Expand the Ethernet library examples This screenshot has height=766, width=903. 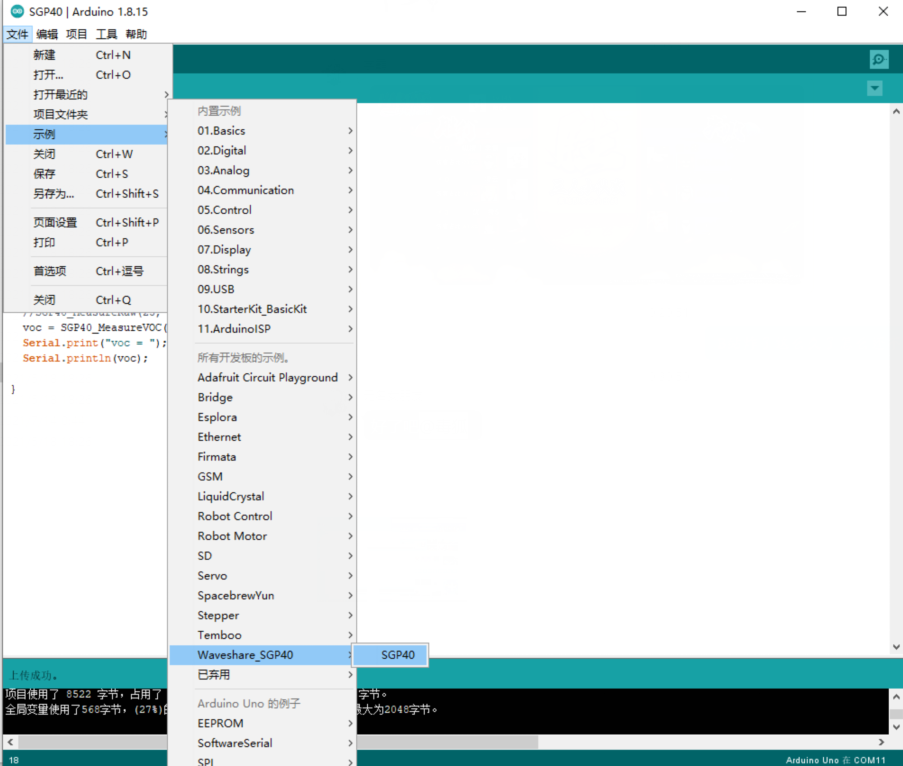263,437
